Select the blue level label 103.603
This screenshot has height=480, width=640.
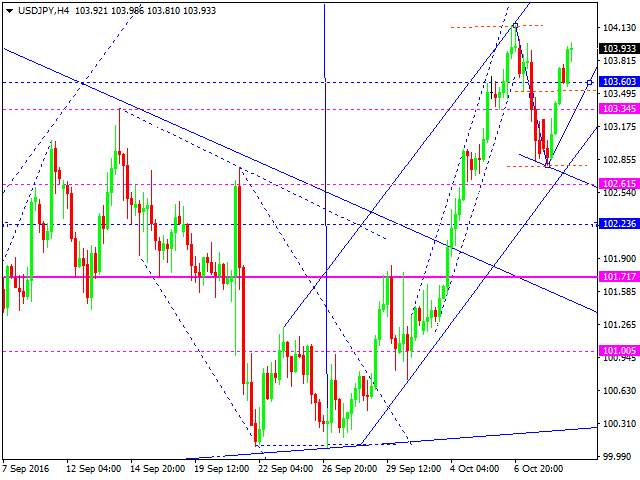[x=619, y=82]
